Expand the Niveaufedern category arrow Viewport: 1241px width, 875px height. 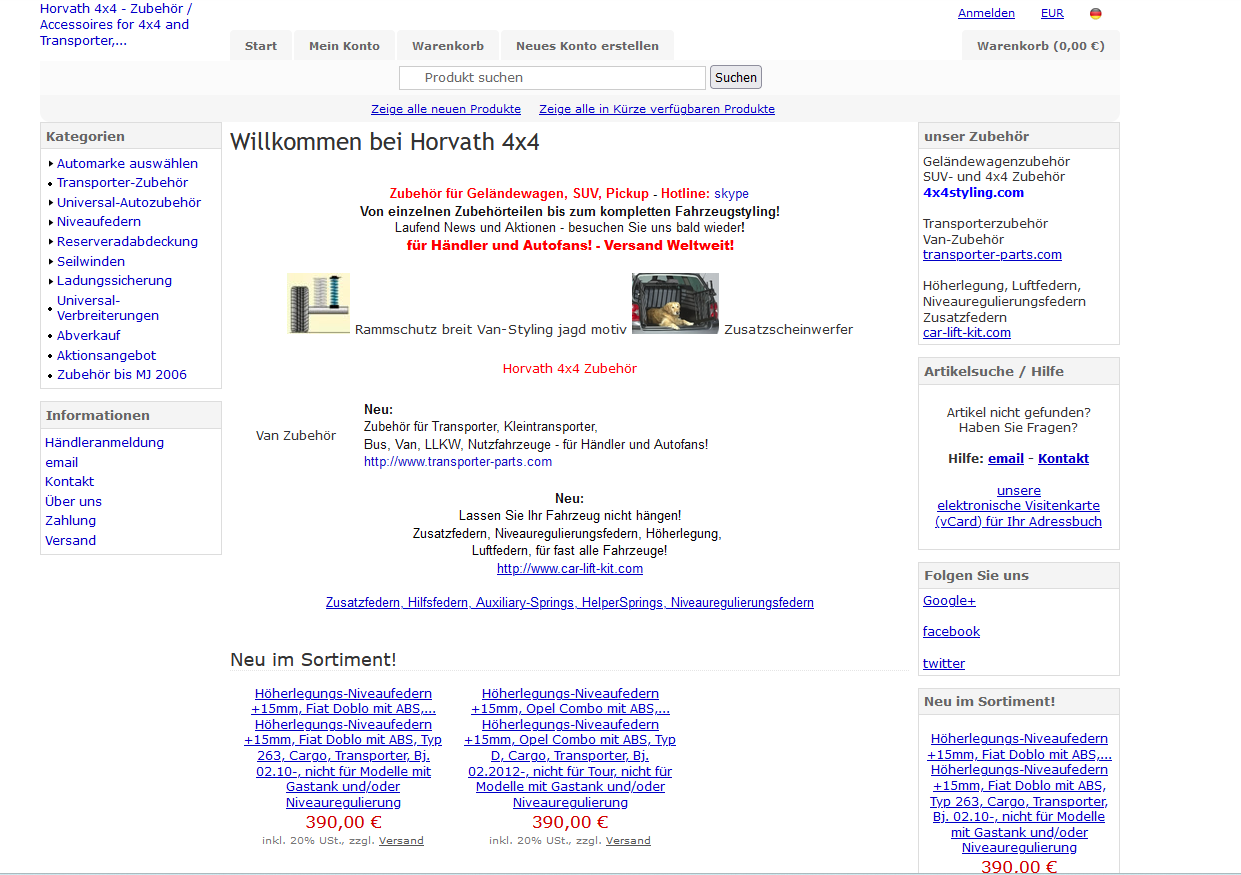pos(51,222)
